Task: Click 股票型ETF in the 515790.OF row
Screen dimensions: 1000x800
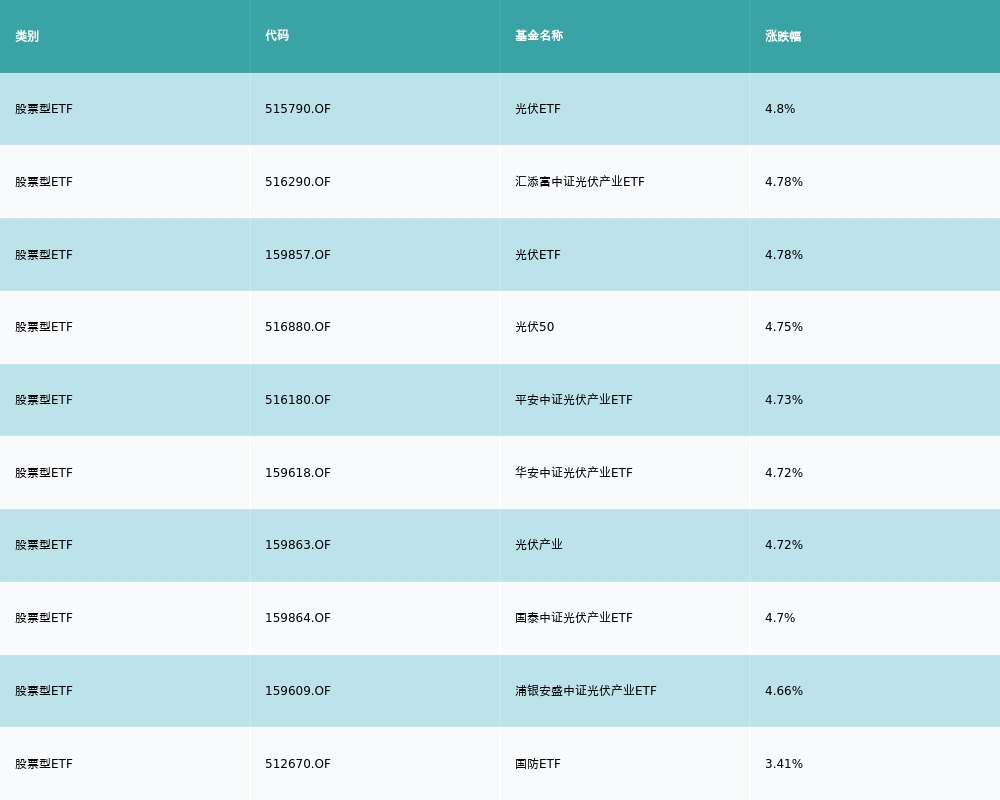Action: 44,109
